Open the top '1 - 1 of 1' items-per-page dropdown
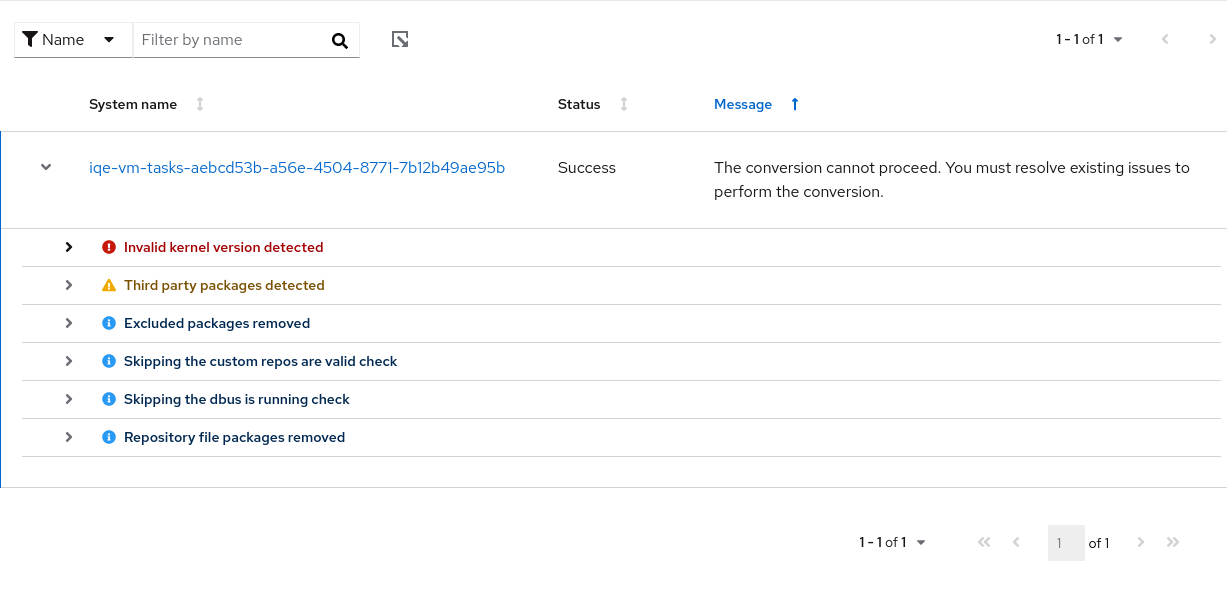The height and width of the screenshot is (590, 1227). (1117, 39)
